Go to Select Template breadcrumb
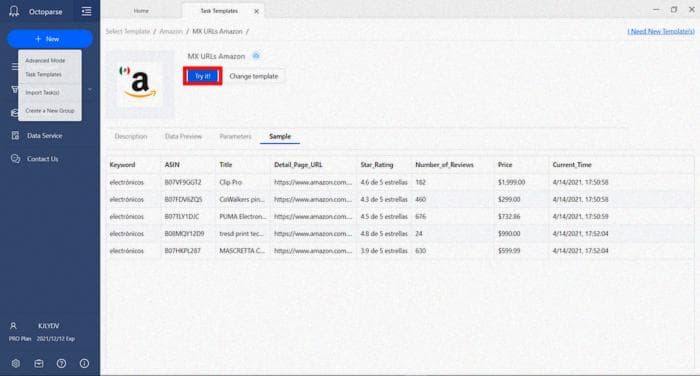 click(128, 31)
